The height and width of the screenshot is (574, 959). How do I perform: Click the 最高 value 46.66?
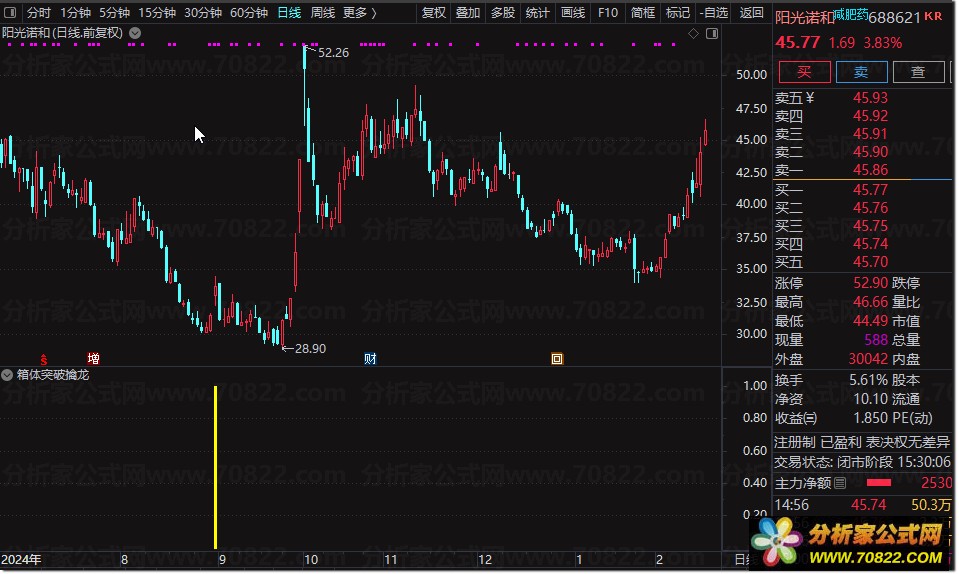tap(870, 301)
